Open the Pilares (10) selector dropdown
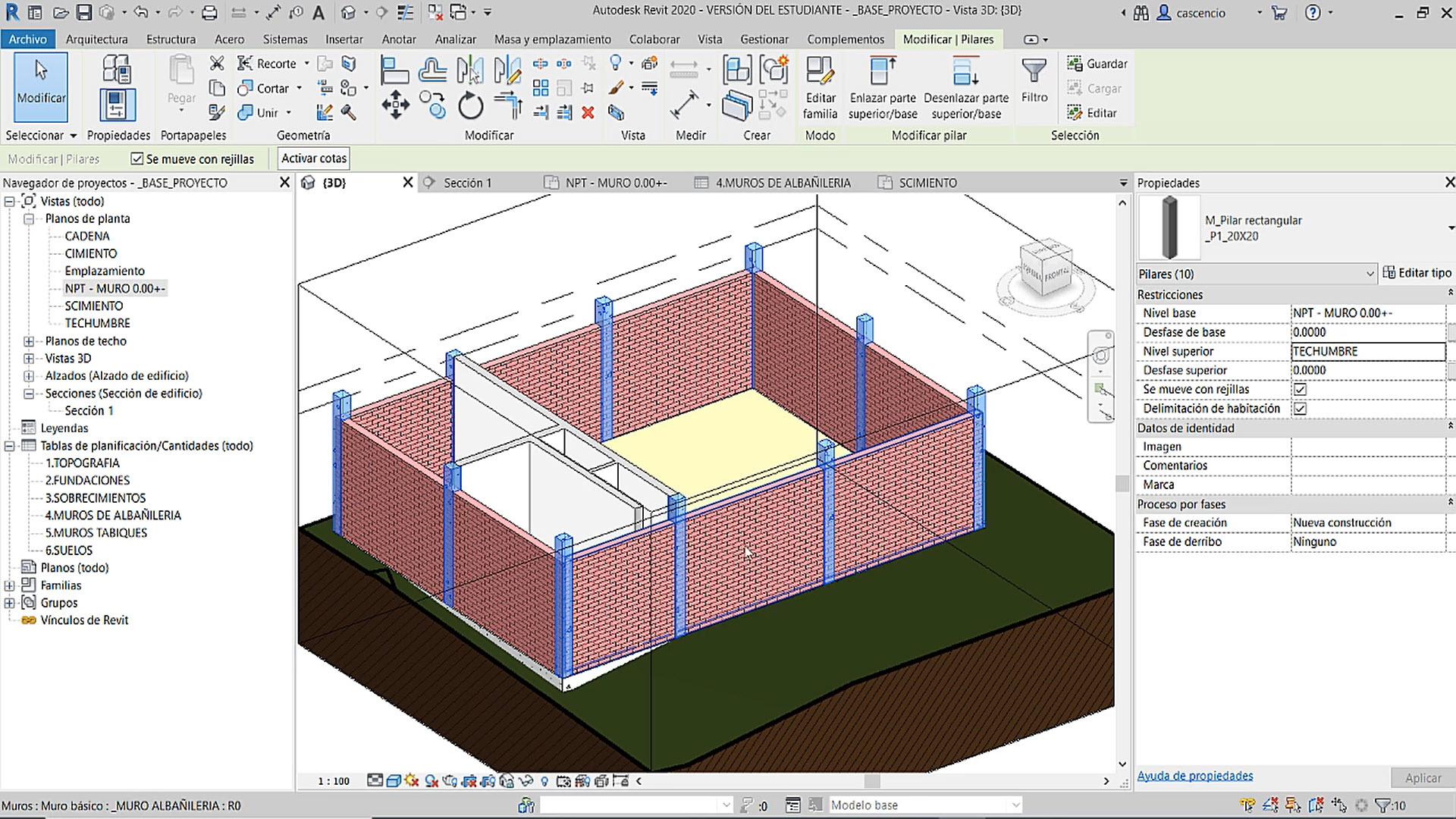The image size is (1456, 819). coord(1370,274)
